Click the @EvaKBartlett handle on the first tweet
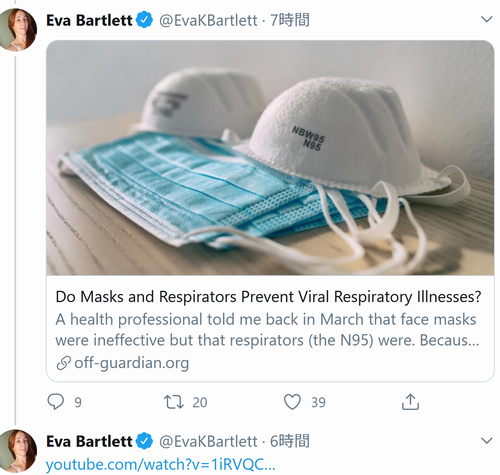Viewport: 500px width, 475px height. click(208, 20)
